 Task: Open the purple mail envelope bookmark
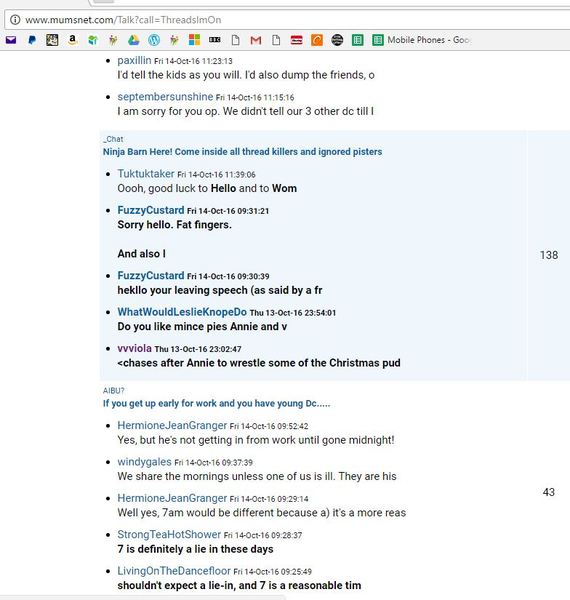[x=11, y=40]
